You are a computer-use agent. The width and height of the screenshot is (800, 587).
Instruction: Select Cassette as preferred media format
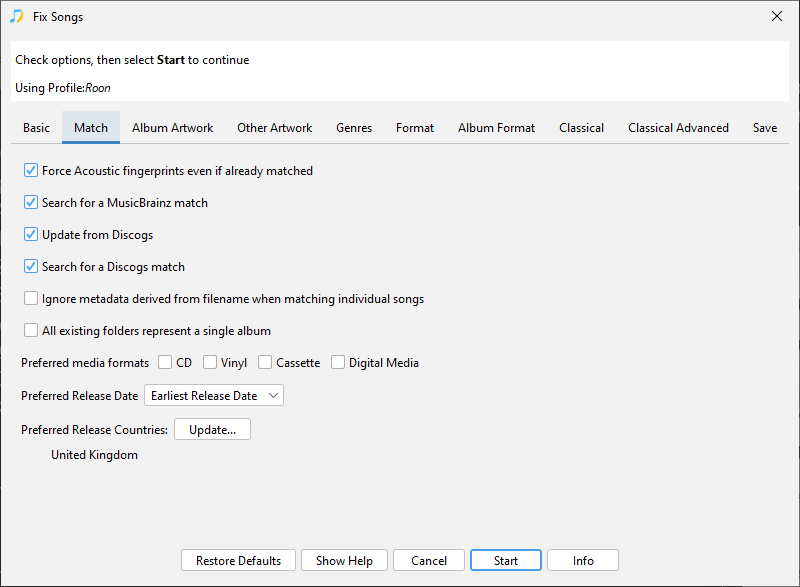[x=265, y=362]
